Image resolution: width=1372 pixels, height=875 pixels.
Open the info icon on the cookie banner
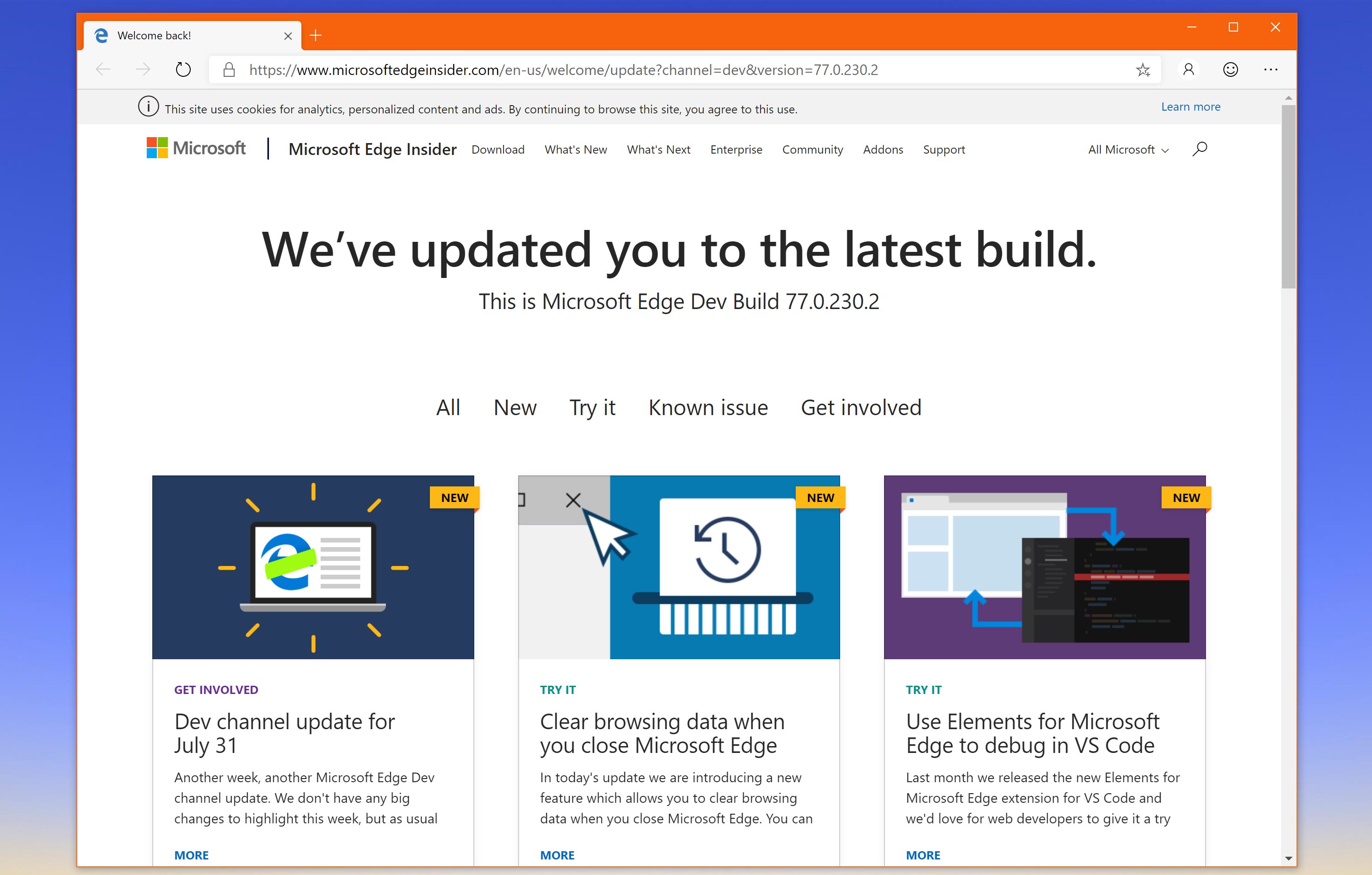click(x=148, y=107)
